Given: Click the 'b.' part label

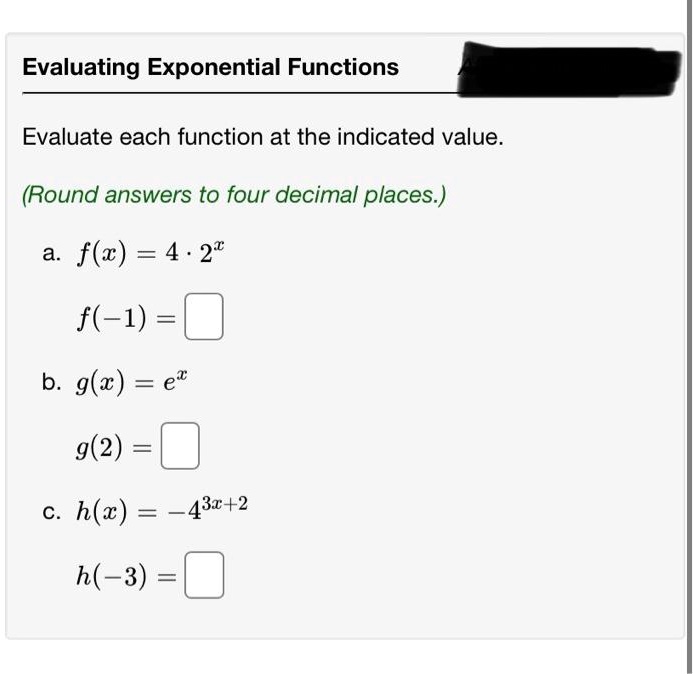Looking at the screenshot, I should tap(52, 383).
